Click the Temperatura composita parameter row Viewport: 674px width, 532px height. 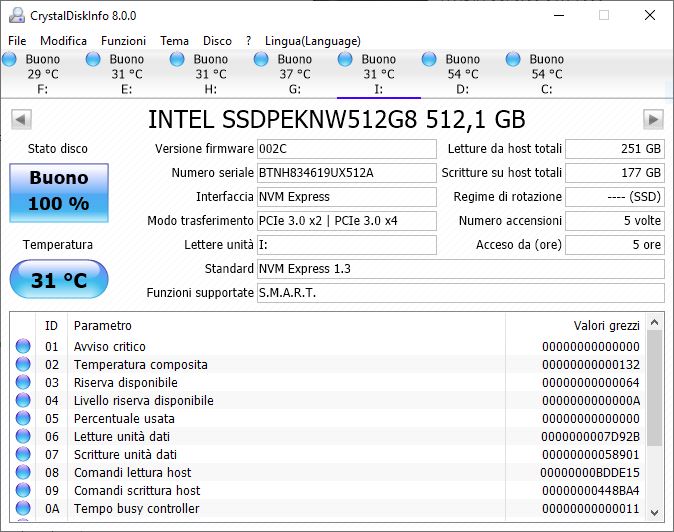(328, 364)
